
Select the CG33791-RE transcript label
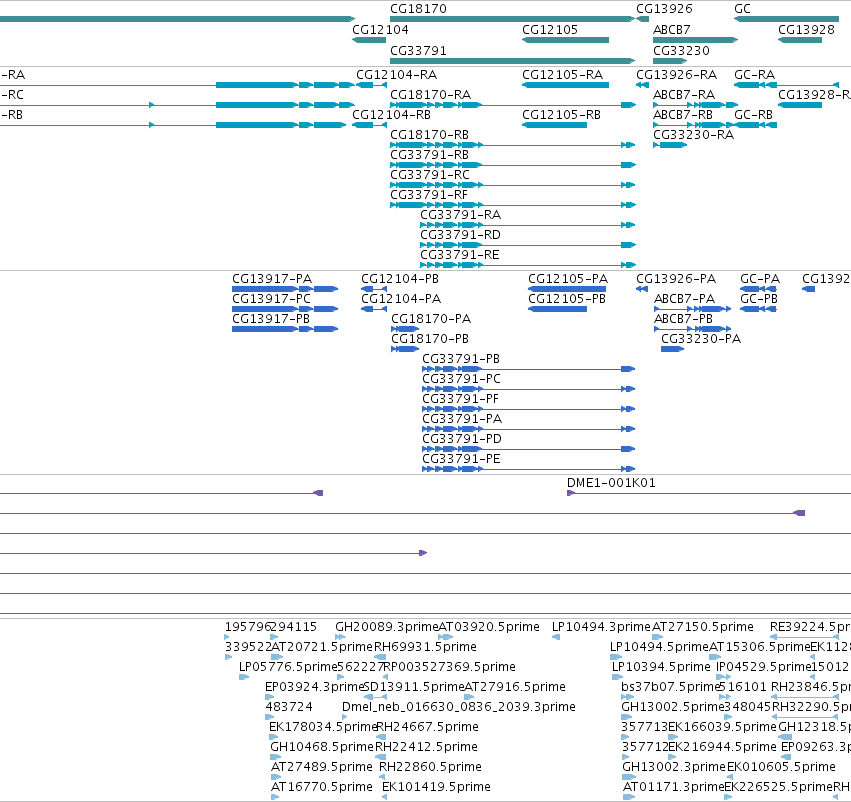pyautogui.click(x=460, y=256)
